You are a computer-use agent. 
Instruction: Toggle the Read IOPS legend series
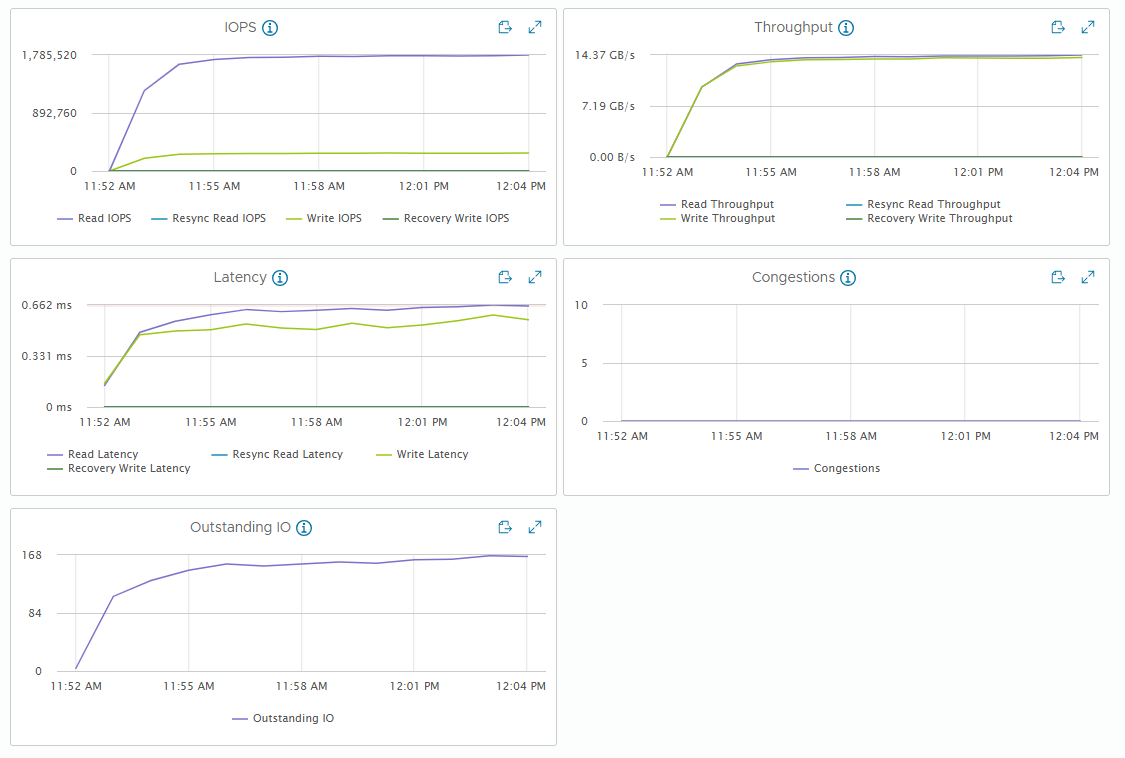click(x=95, y=218)
